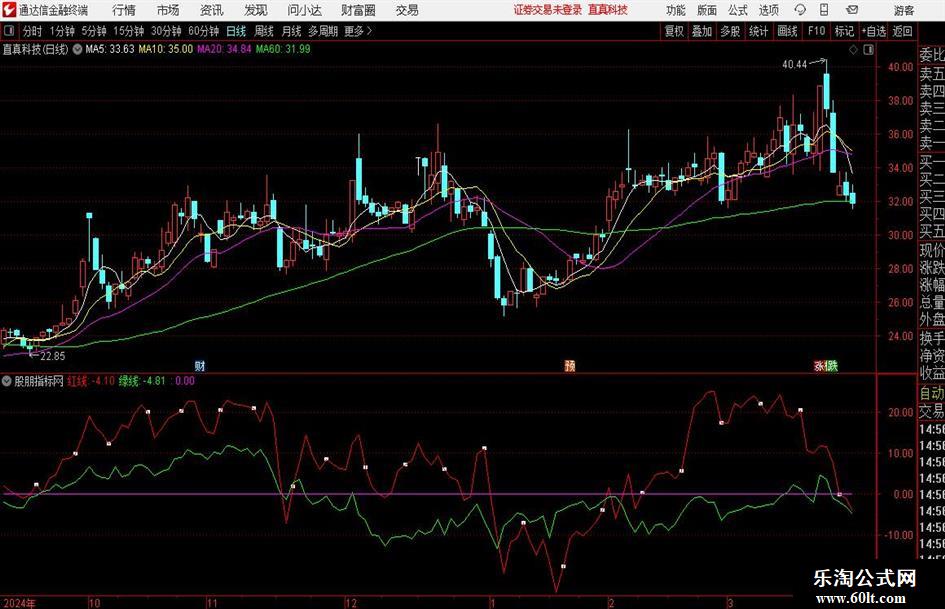Screen dimensions: 945x609
Task: Click the 股朋指标网 indicator name
Action: pos(39,381)
